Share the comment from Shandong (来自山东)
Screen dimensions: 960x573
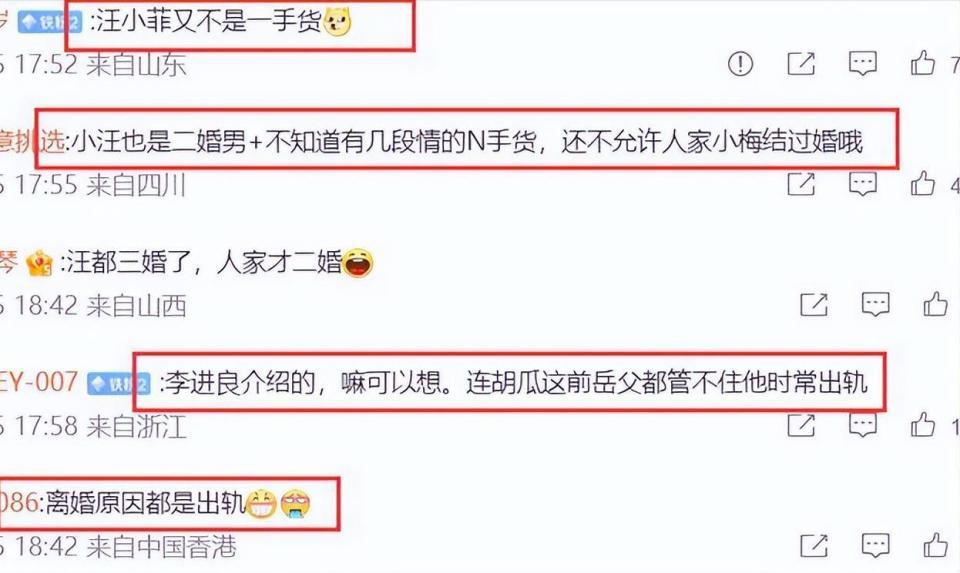point(801,63)
